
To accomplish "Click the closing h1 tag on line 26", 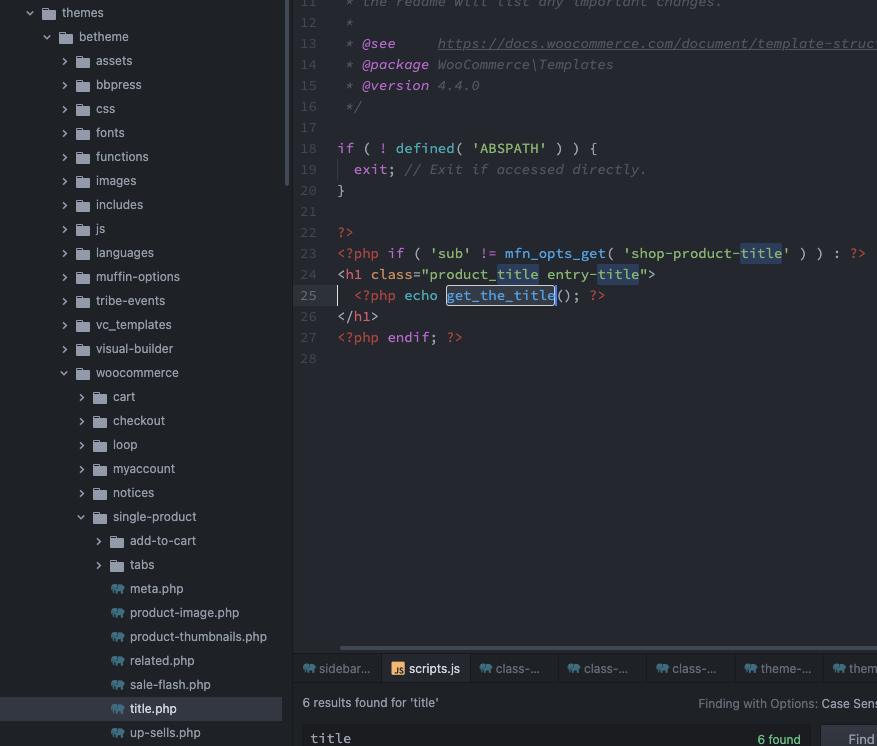I will [358, 317].
